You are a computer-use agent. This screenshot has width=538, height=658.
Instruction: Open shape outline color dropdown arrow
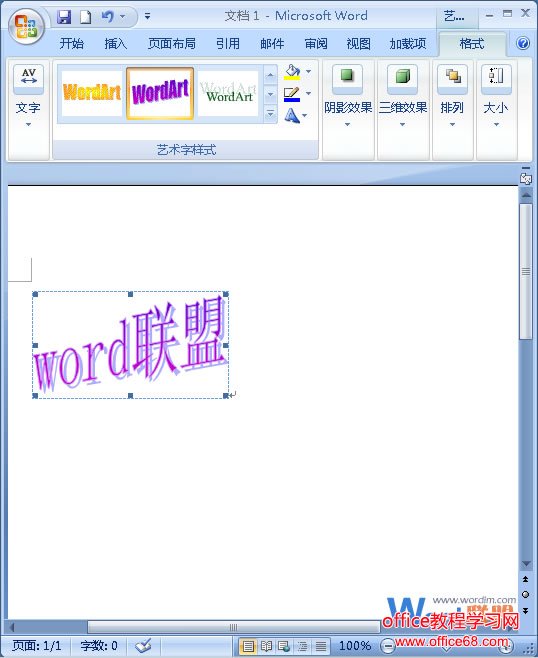pos(309,94)
